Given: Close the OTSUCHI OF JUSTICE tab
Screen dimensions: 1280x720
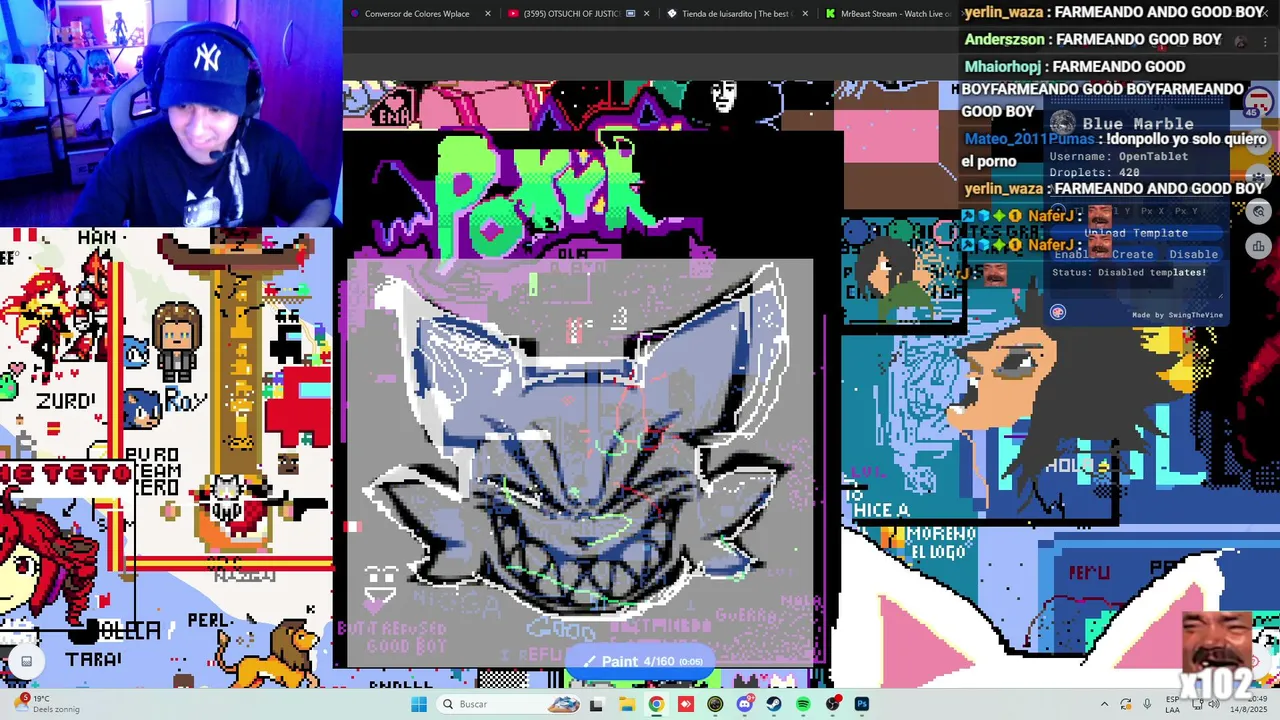Looking at the screenshot, I should click(646, 14).
